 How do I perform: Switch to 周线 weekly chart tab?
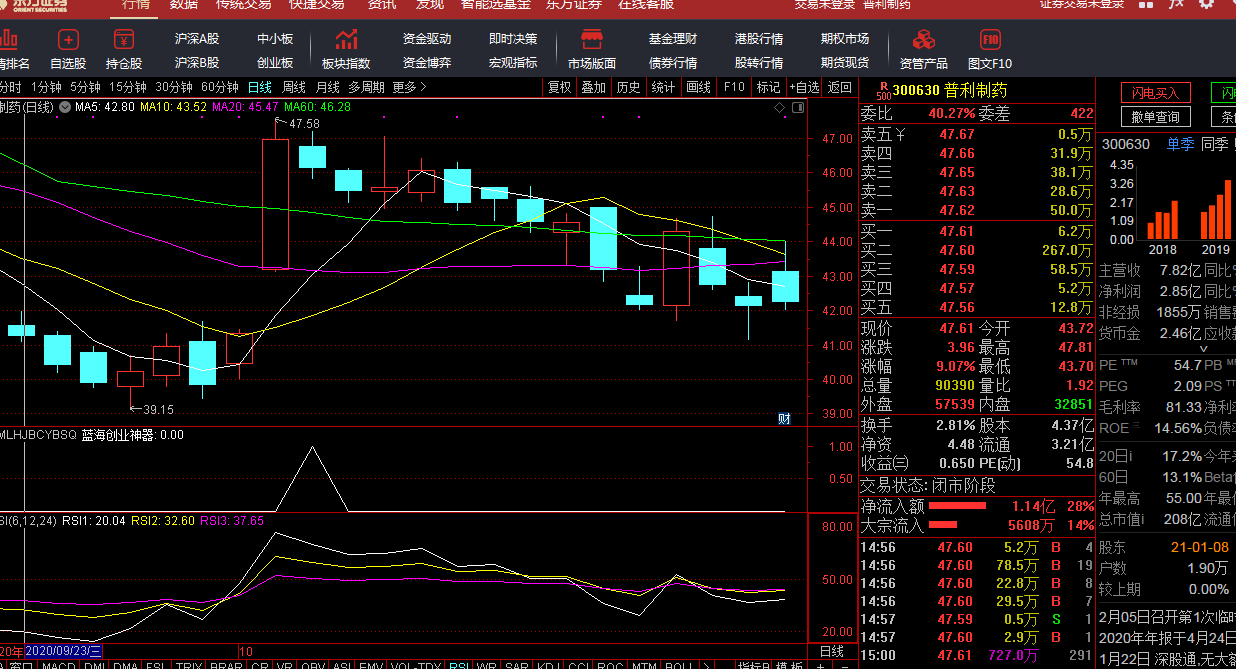[x=293, y=87]
